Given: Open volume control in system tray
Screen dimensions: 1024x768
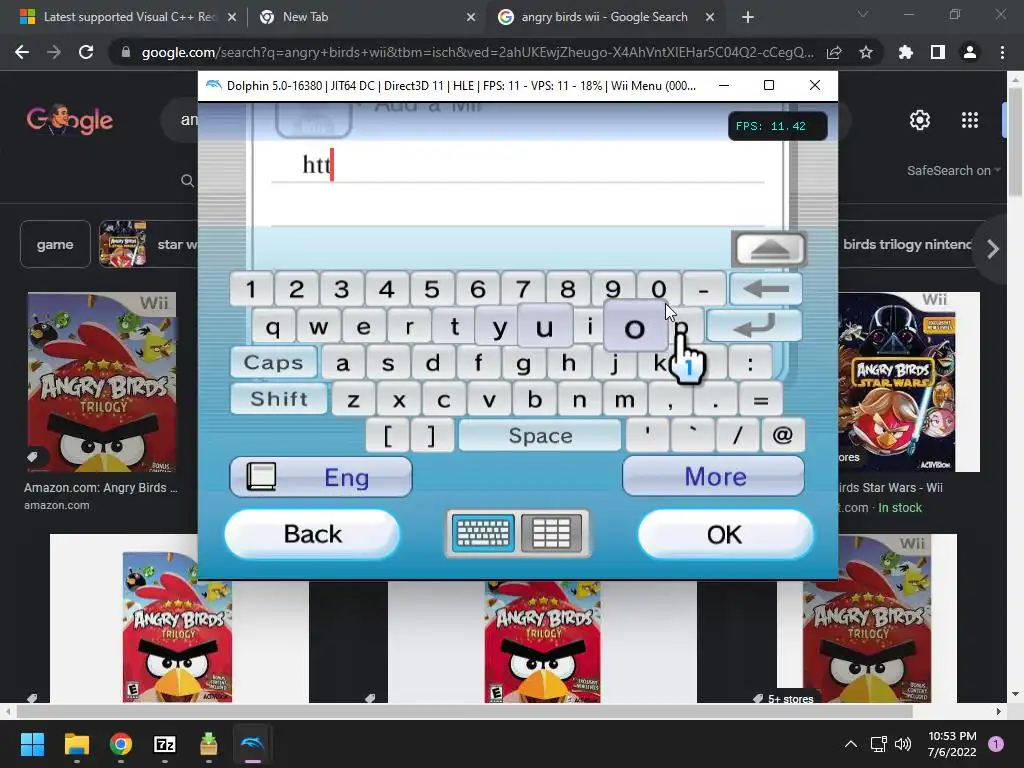Looking at the screenshot, I should pyautogui.click(x=903, y=744).
